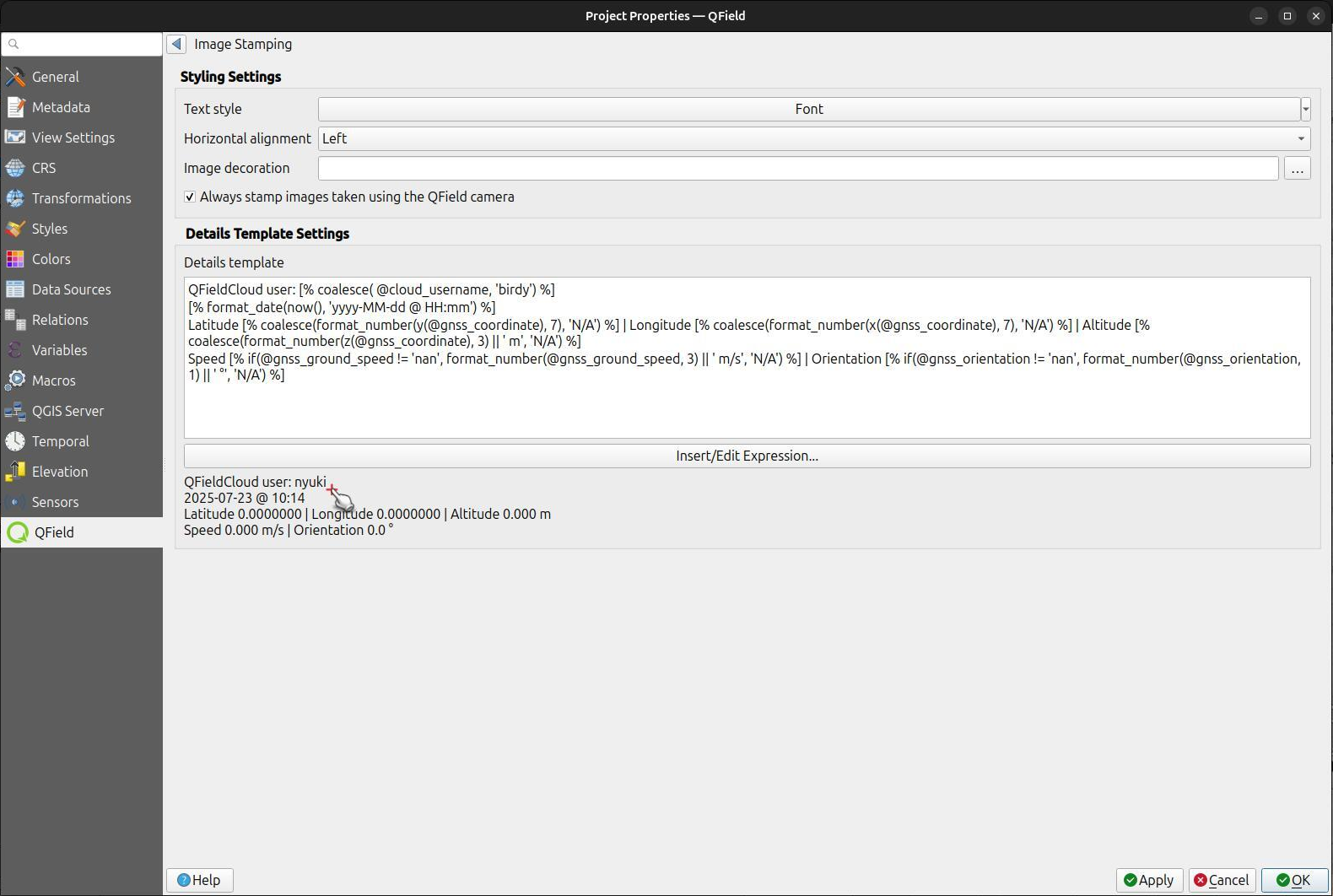Cancel the Project Properties dialog
This screenshot has height=896, width=1333.
(1222, 880)
